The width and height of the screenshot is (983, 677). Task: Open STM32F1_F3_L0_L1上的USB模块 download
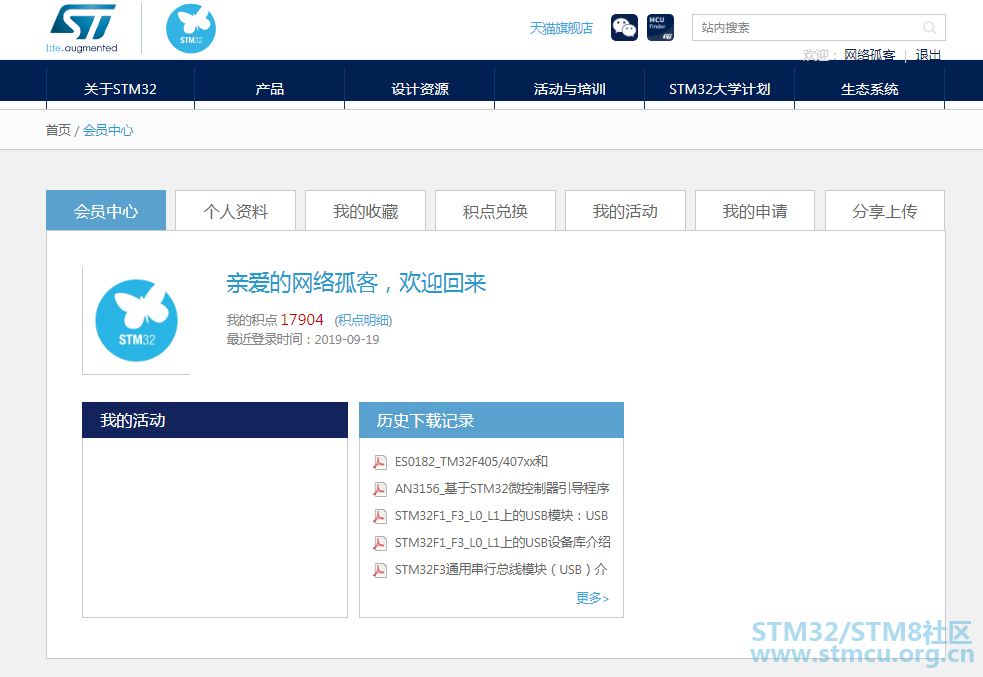tap(502, 516)
